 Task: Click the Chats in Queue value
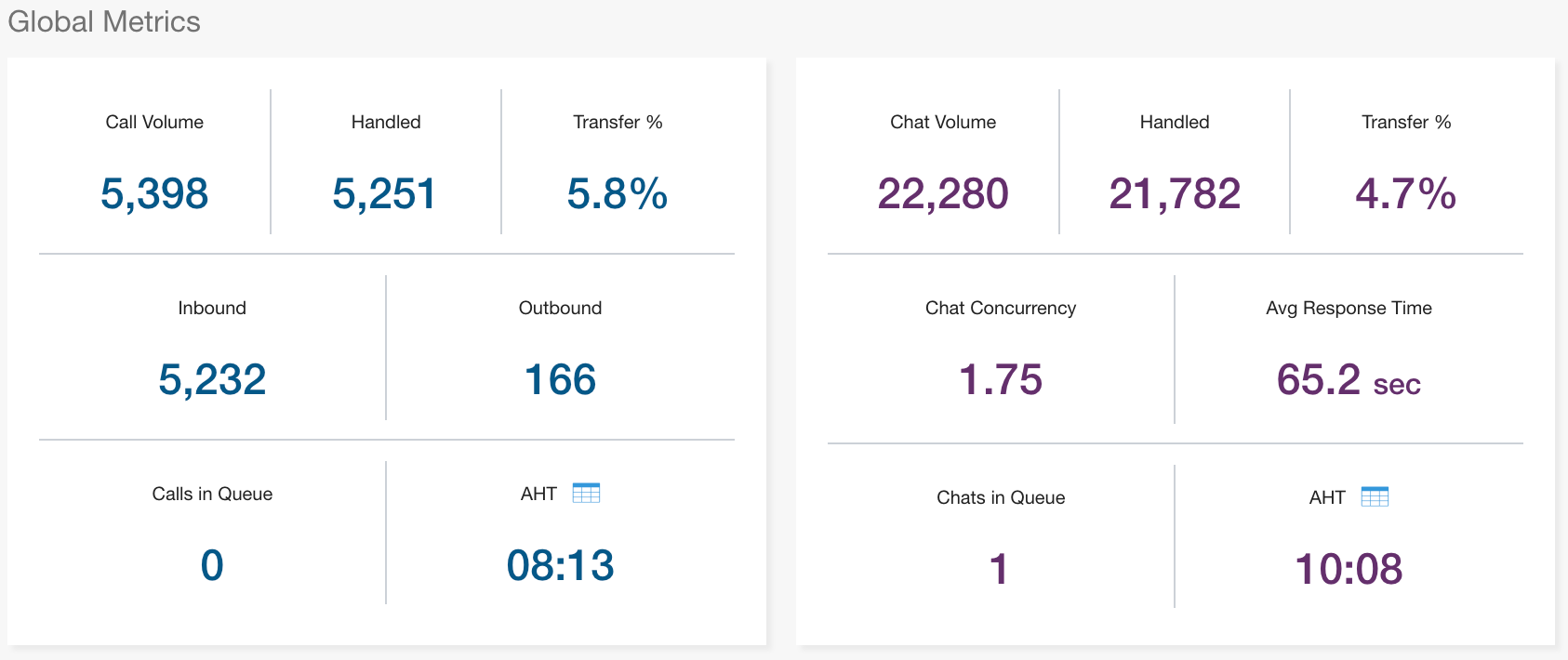click(x=1000, y=569)
